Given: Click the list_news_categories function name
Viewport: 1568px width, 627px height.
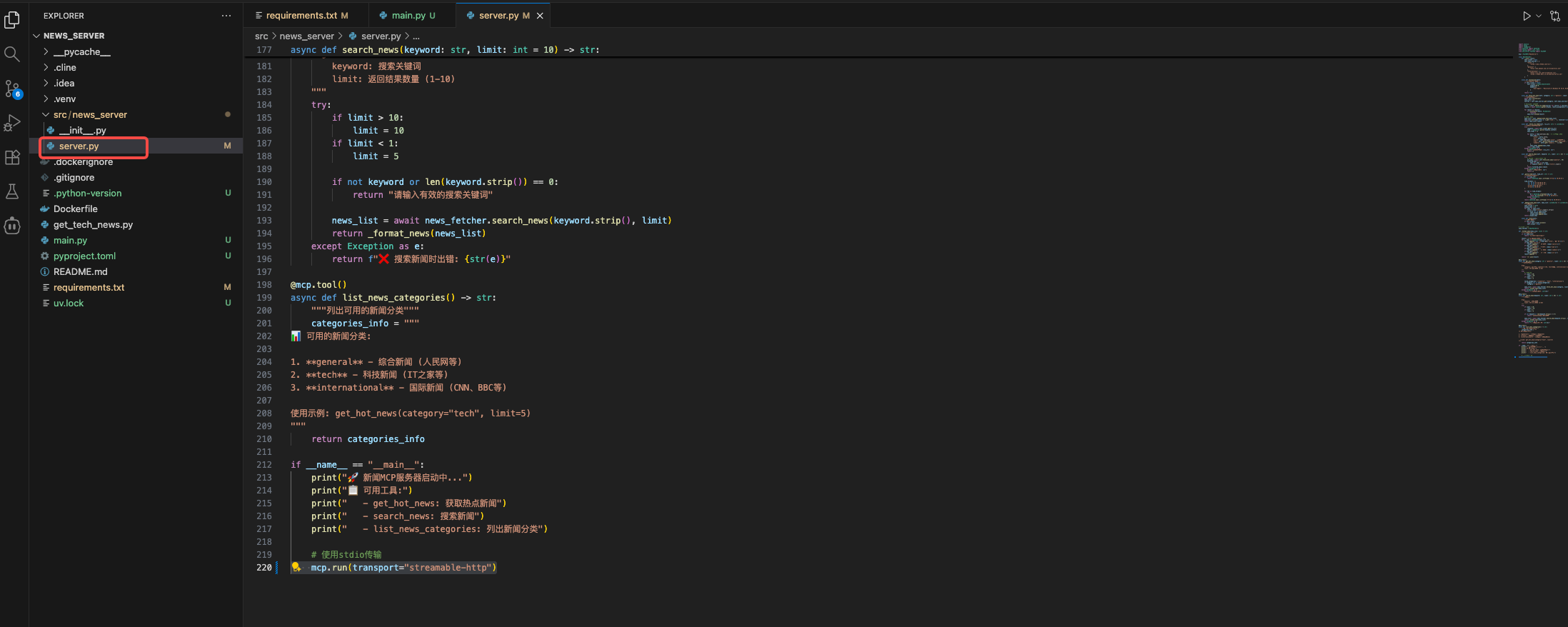Looking at the screenshot, I should pos(393,297).
